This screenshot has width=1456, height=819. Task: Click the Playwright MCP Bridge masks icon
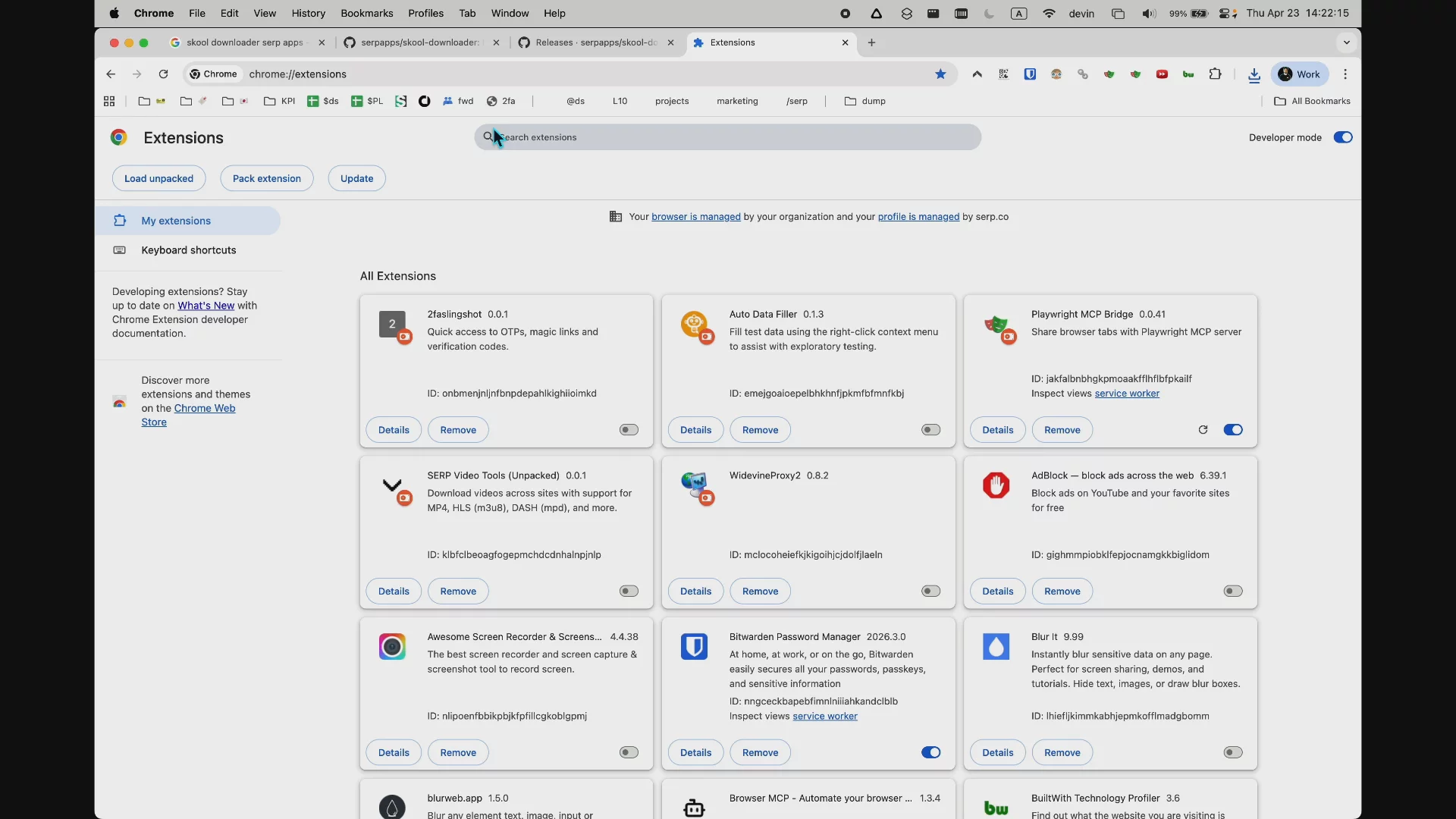997,326
